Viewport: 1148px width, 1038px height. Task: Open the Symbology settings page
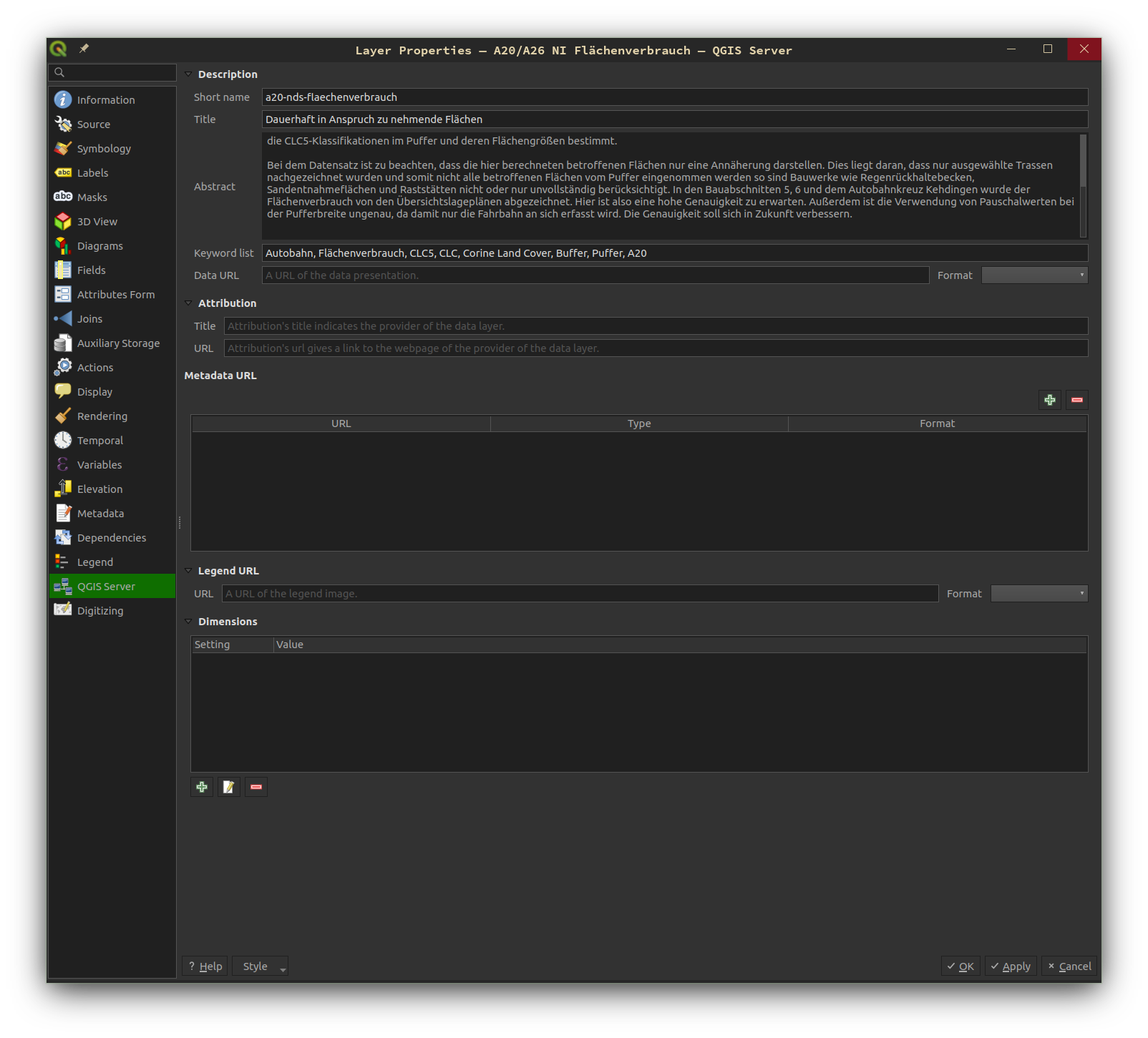click(104, 149)
